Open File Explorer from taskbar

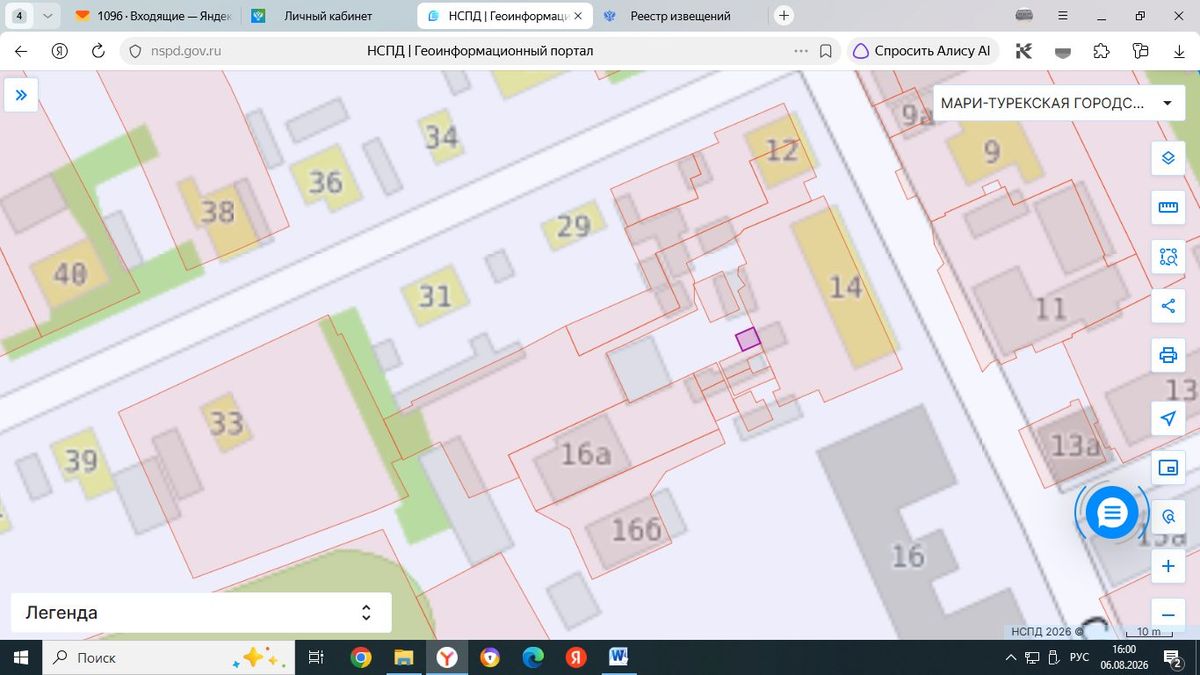404,658
